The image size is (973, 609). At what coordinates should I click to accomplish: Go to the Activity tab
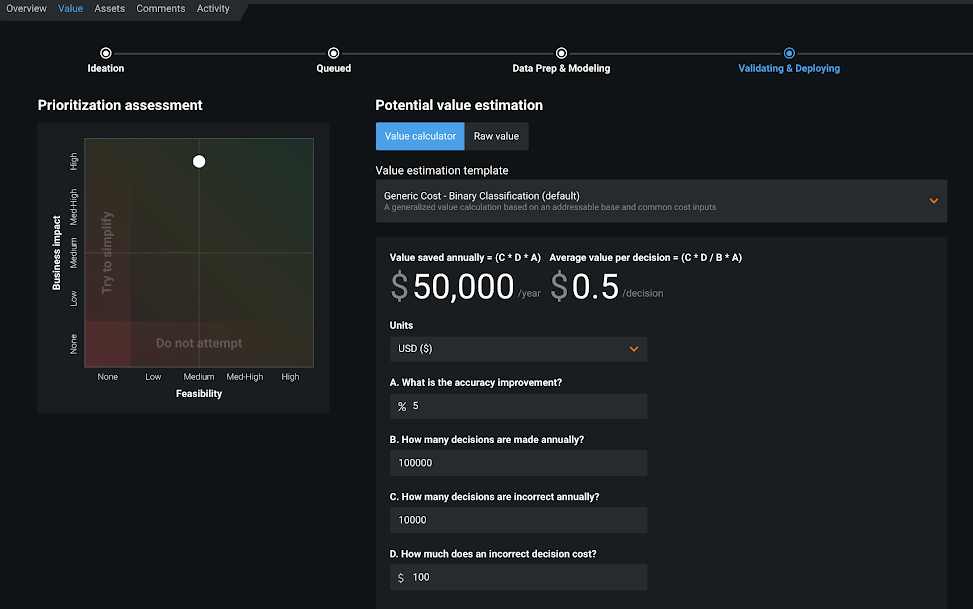213,9
